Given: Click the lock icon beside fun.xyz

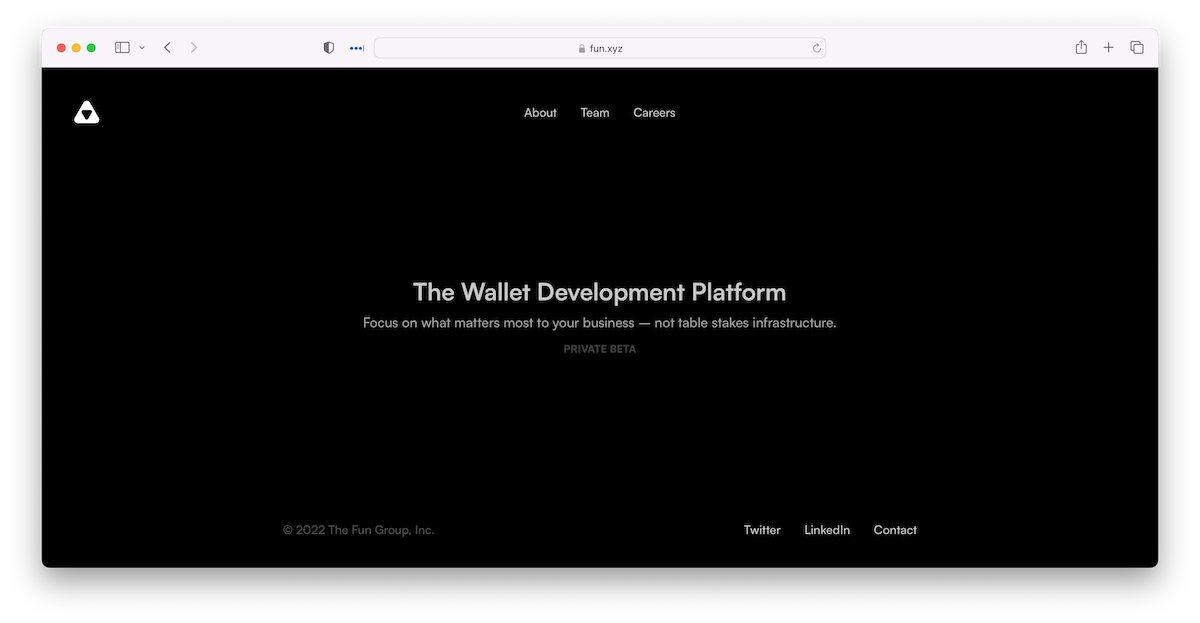Looking at the screenshot, I should coord(581,48).
